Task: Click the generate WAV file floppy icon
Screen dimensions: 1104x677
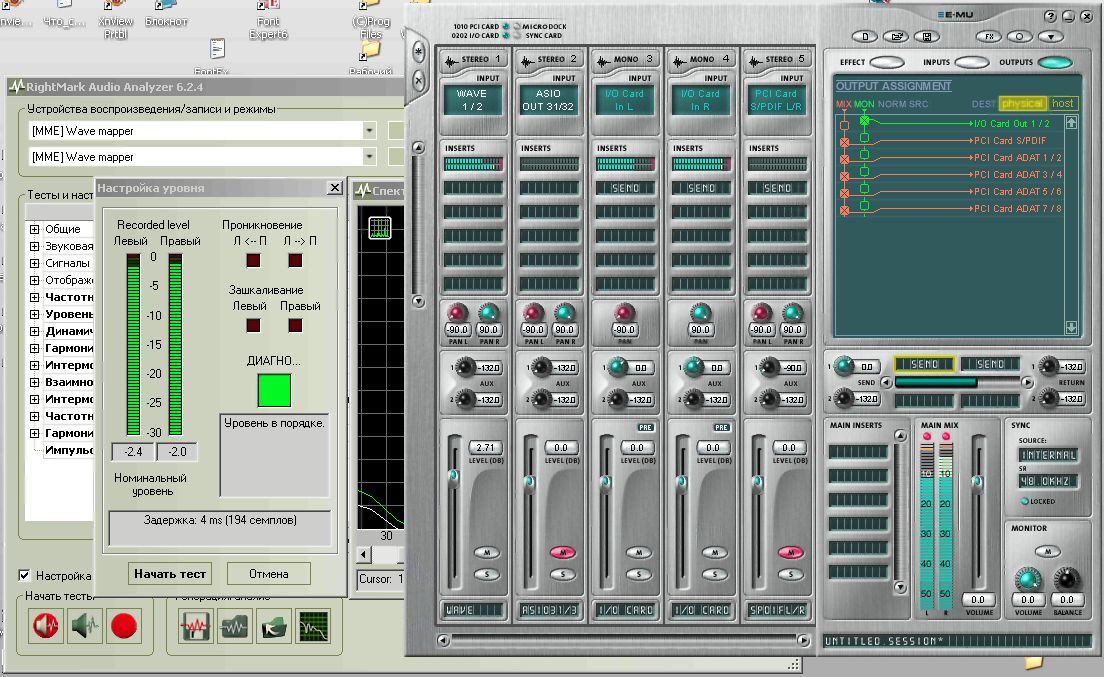Action: (196, 626)
